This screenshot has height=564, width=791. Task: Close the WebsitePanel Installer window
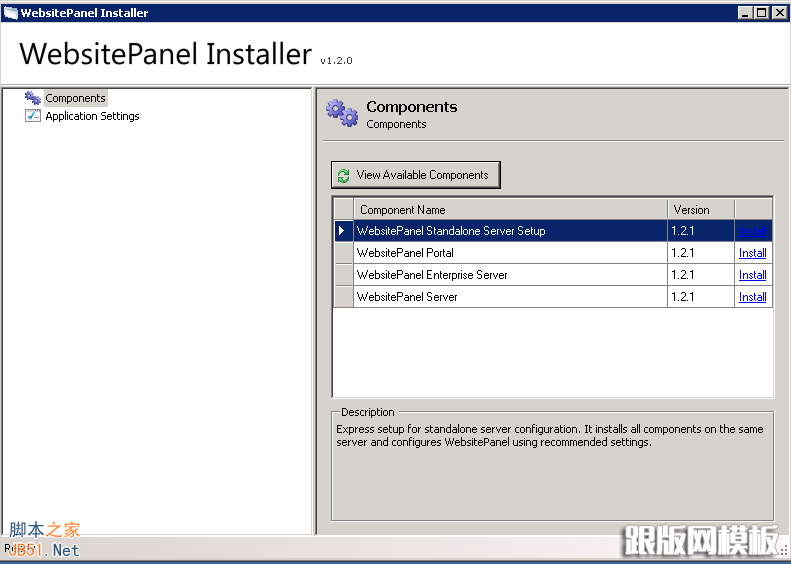[779, 13]
